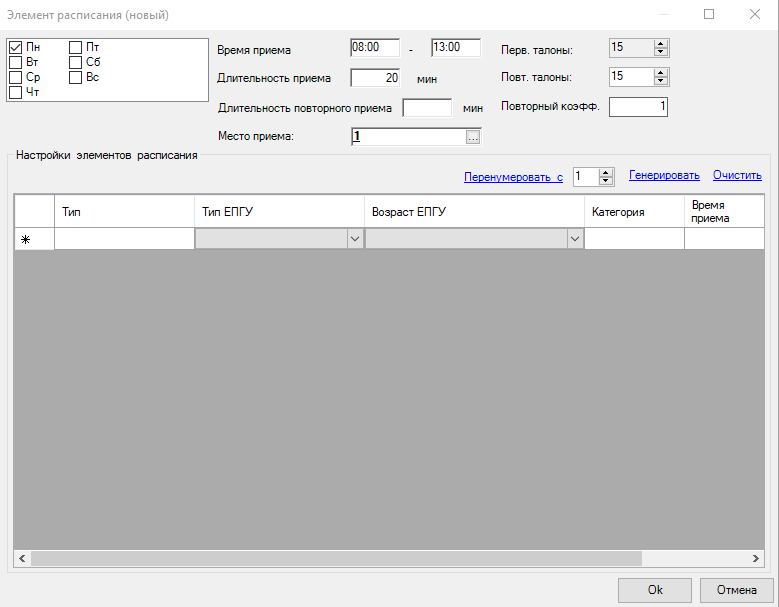Select the Категория column header
Screen dimensions: 779x607
coord(634,212)
